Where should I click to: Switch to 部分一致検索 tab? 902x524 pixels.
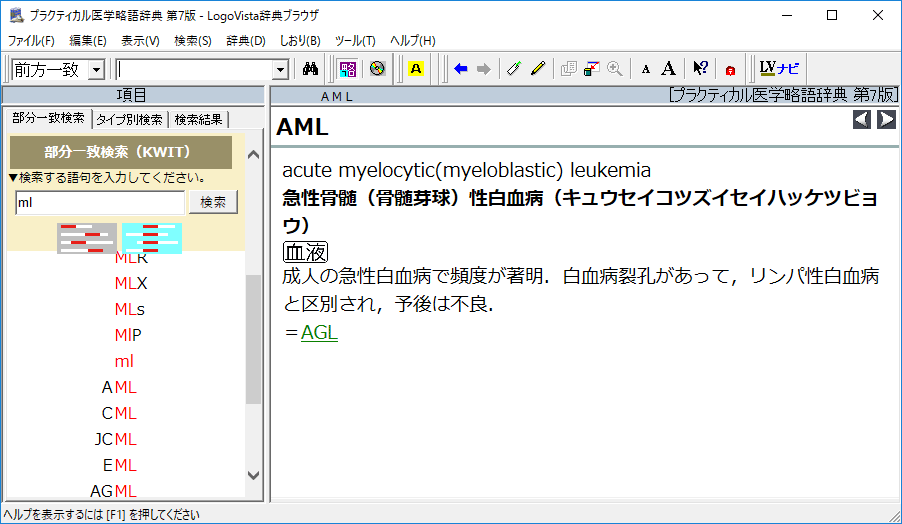(x=48, y=118)
